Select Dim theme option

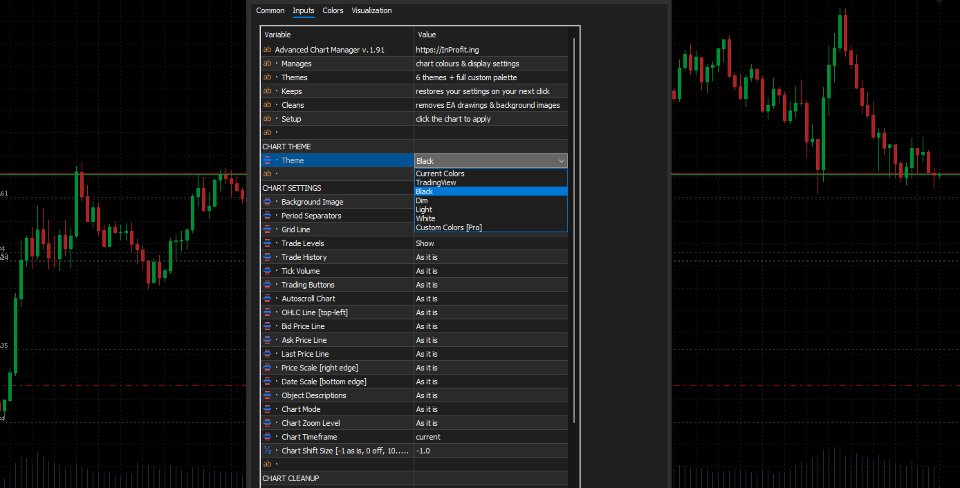pos(491,200)
